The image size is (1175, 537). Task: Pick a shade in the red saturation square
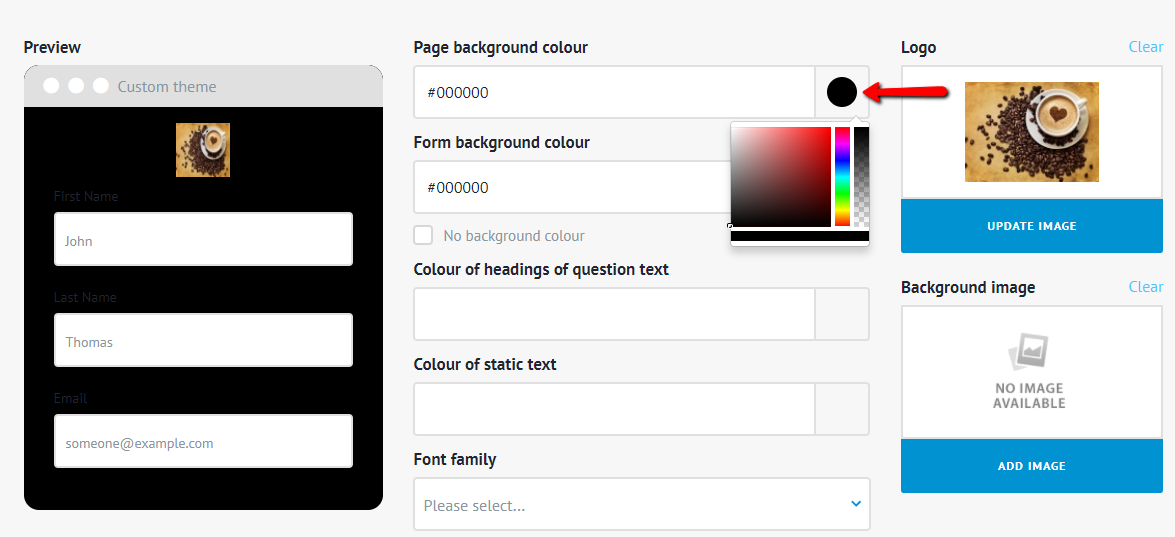click(x=781, y=177)
